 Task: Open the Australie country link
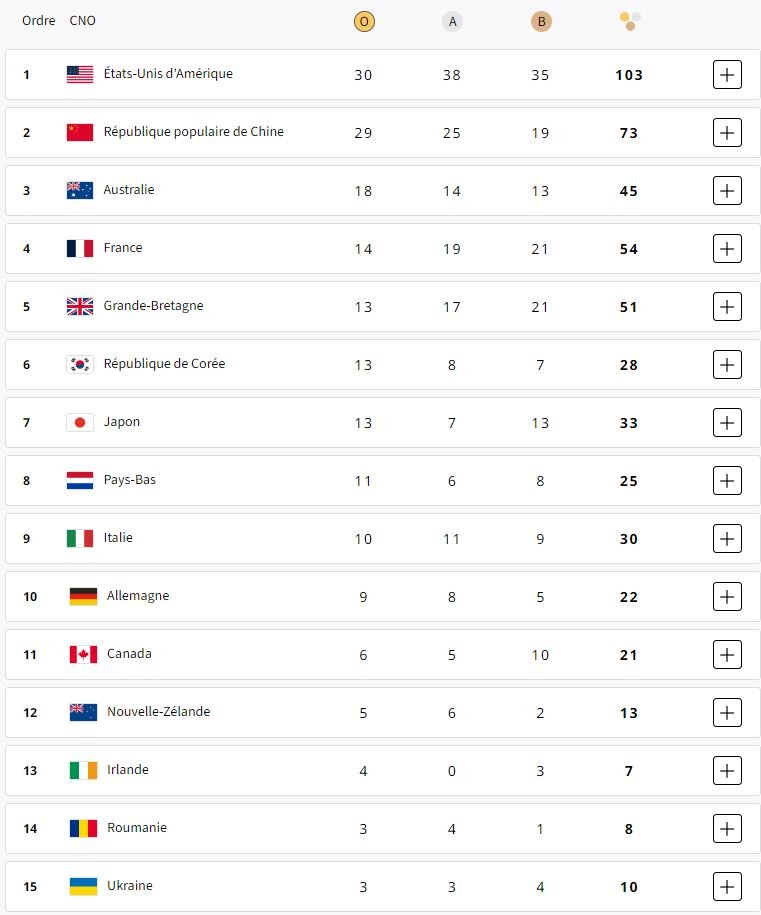coord(129,190)
